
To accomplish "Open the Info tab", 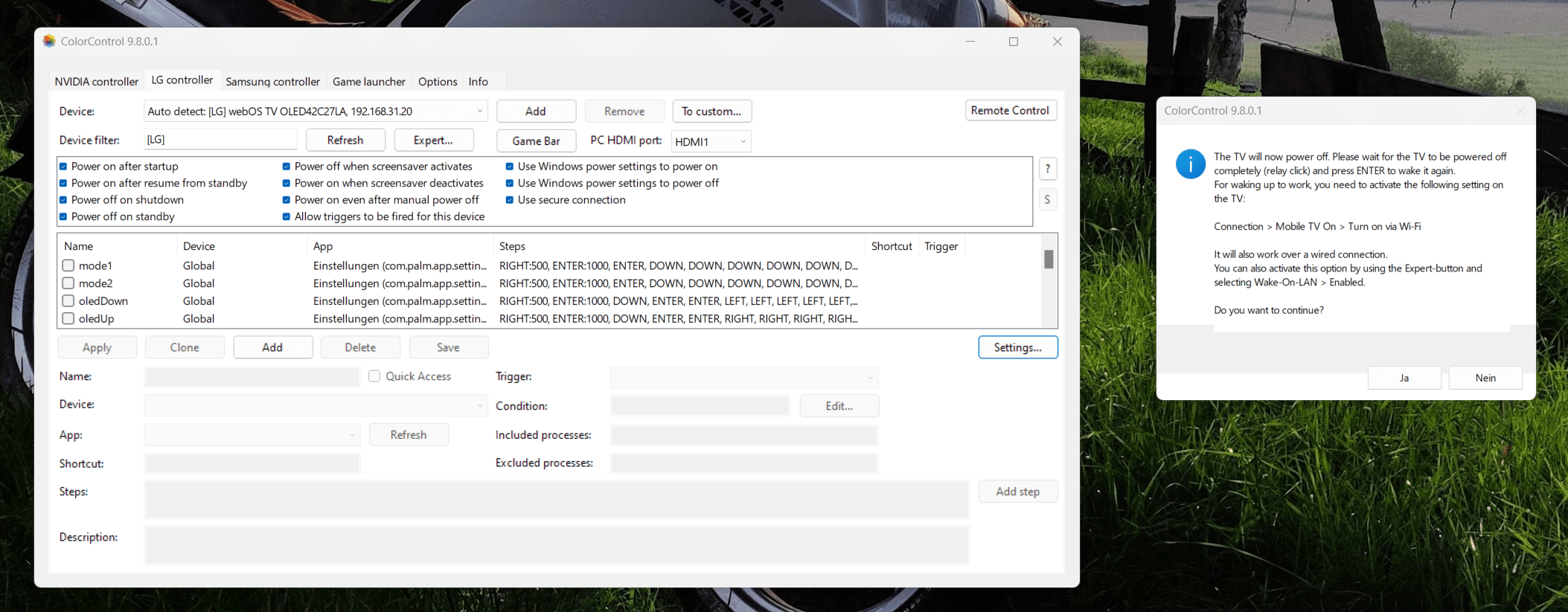I will [479, 82].
